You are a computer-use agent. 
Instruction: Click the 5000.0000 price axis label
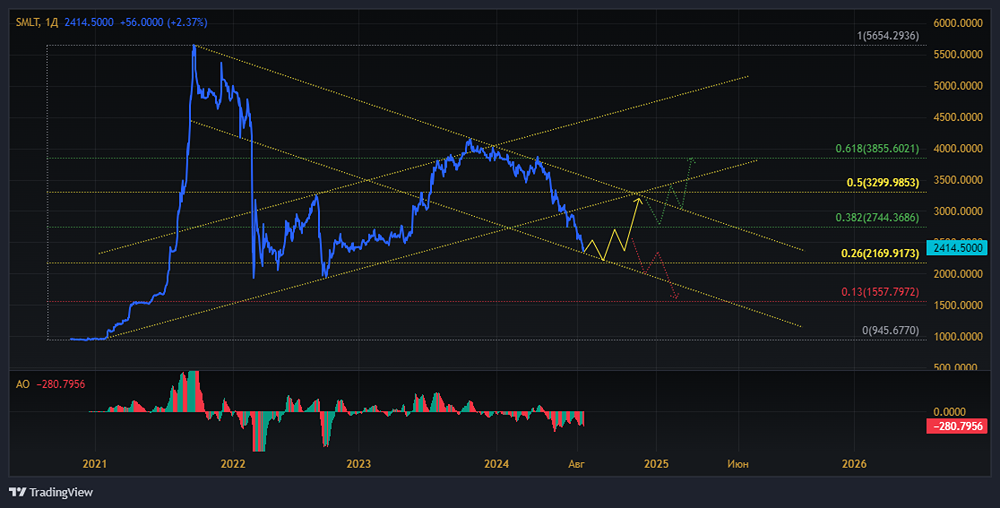click(x=959, y=86)
